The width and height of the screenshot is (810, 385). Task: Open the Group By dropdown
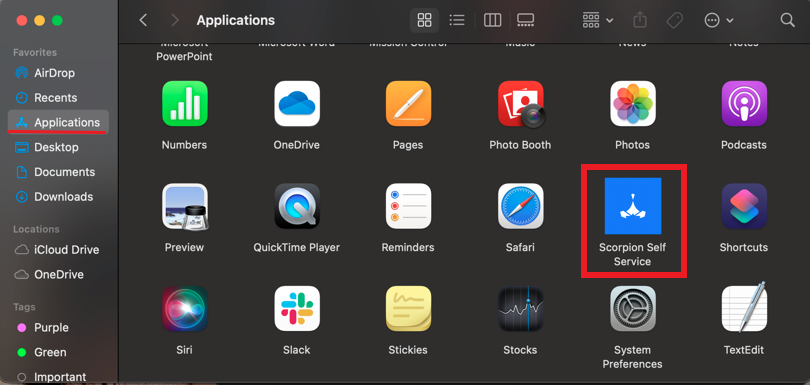[x=598, y=20]
